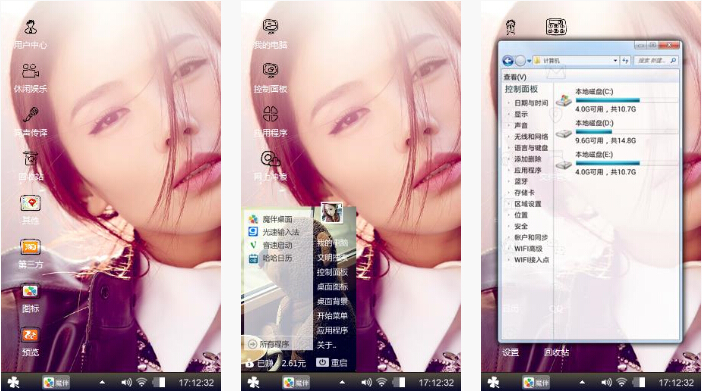Open the 休闲娱乐 camera icon

[x=30, y=71]
